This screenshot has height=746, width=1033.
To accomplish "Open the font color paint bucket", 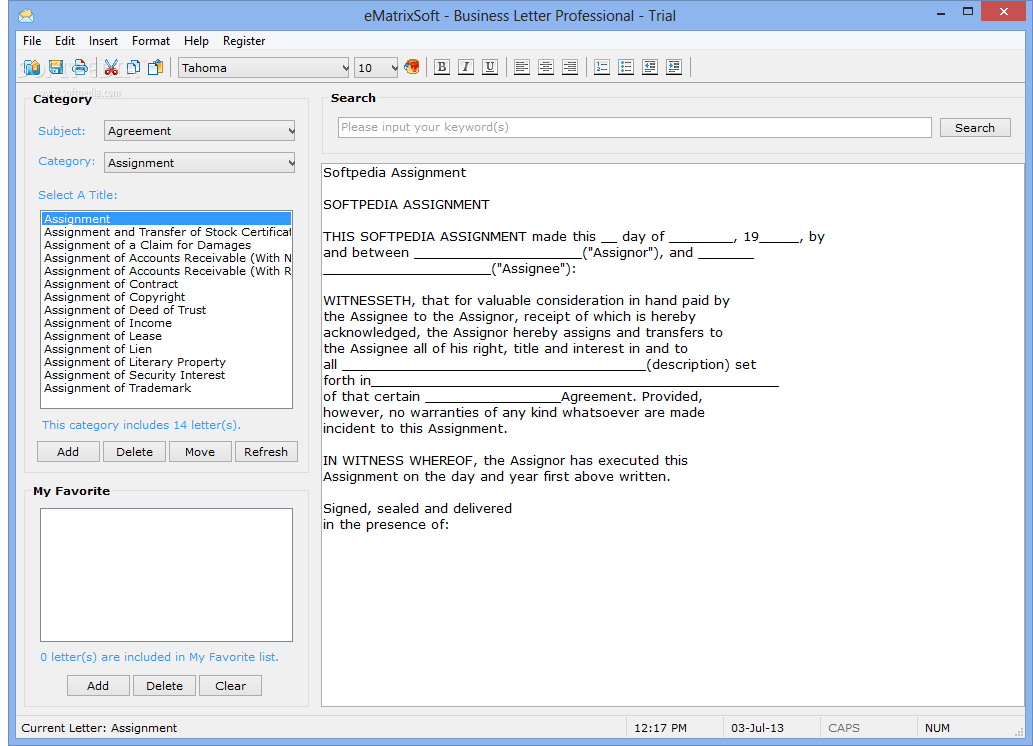I will click(x=412, y=67).
